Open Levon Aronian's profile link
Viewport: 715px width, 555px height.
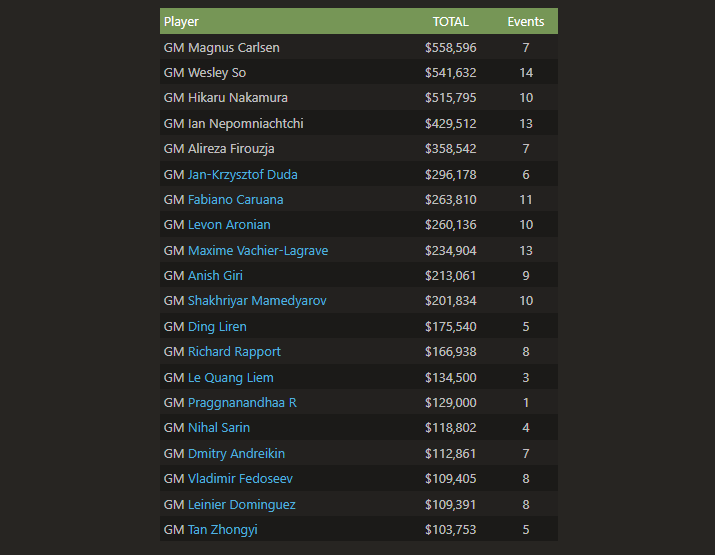click(x=229, y=225)
